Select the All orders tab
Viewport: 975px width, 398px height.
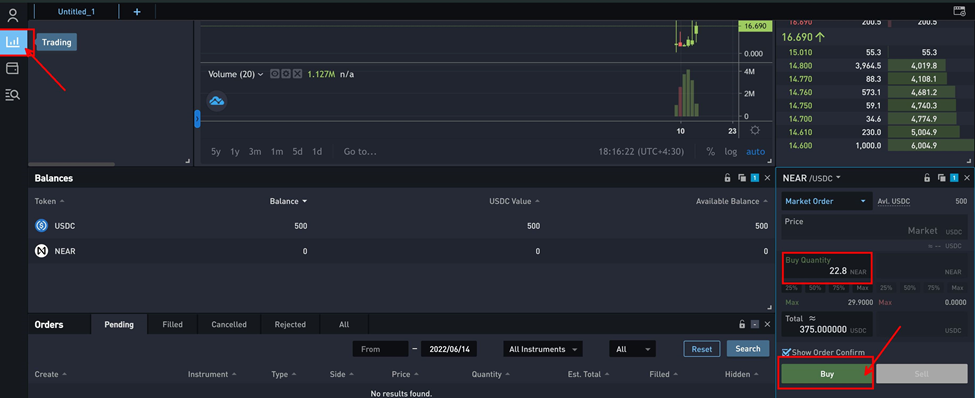click(x=344, y=325)
